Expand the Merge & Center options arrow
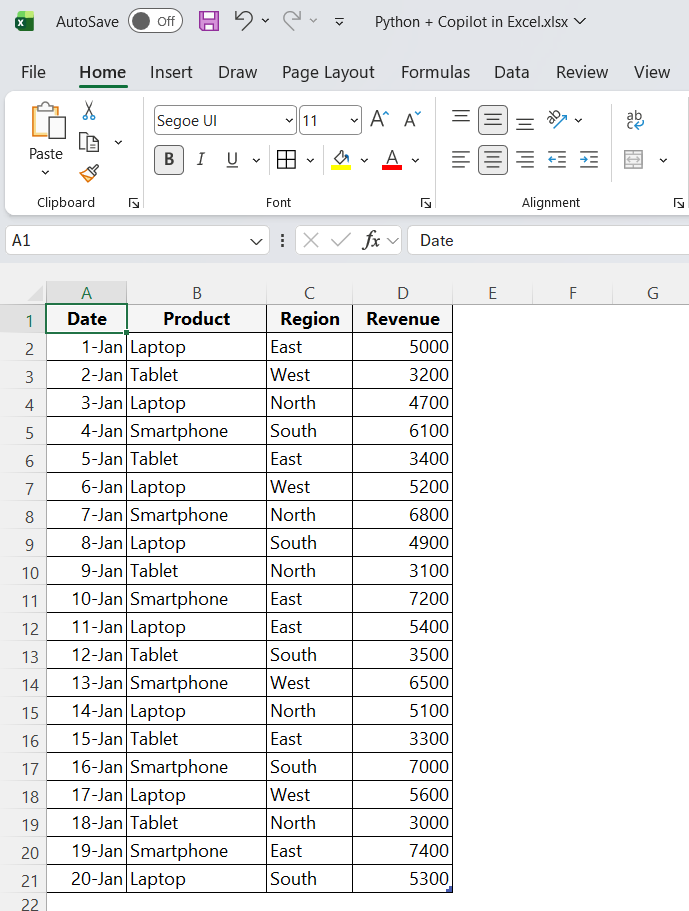 point(663,160)
